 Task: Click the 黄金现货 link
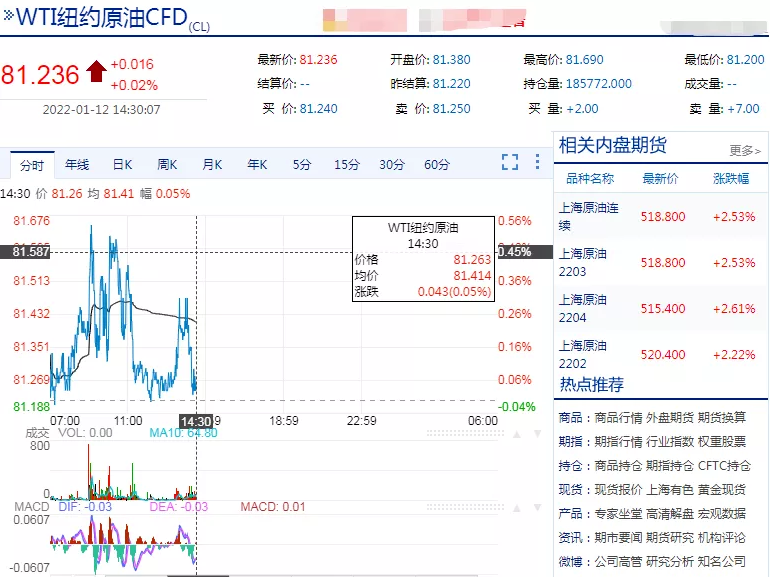tap(722, 490)
